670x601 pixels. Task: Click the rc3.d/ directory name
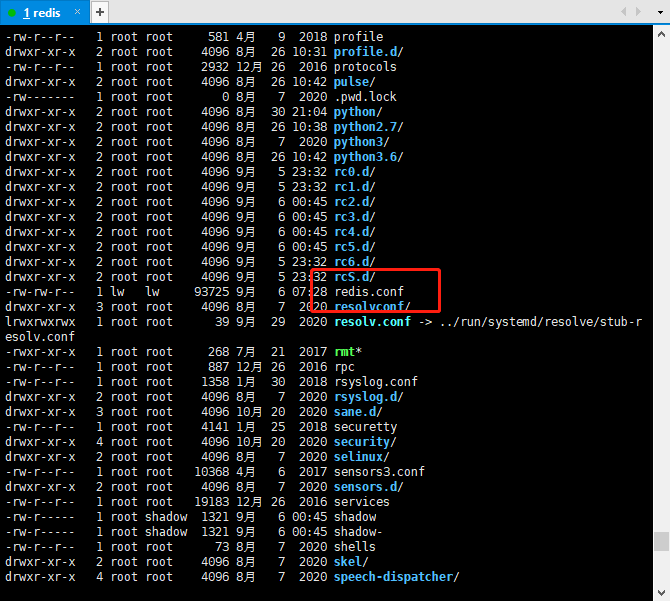[354, 217]
